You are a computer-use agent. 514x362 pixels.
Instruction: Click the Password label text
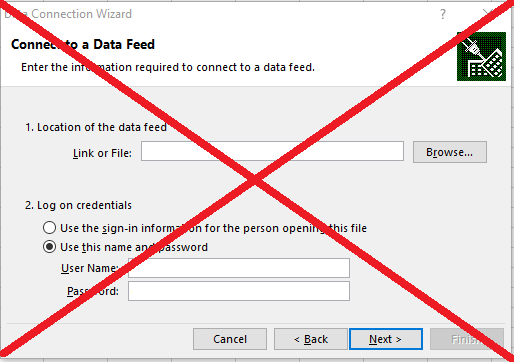[x=93, y=291]
